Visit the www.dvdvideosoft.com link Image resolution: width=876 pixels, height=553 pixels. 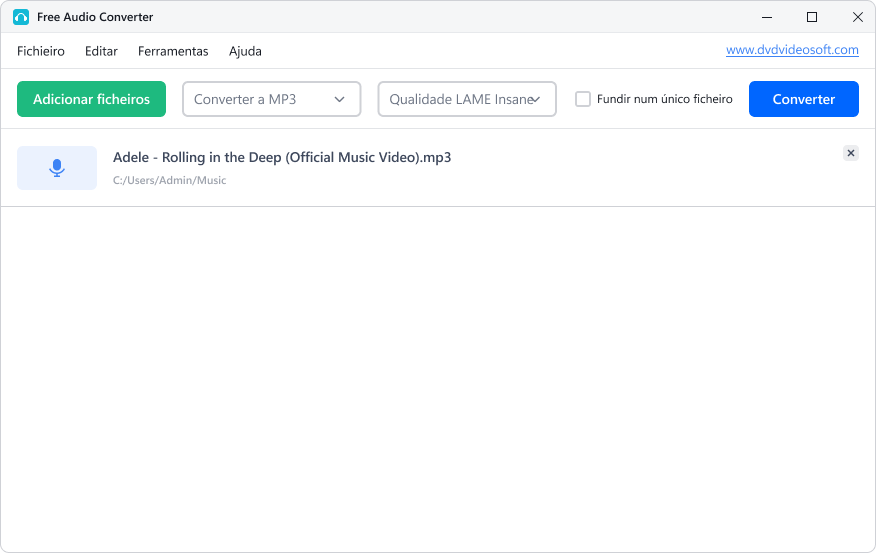[792, 50]
